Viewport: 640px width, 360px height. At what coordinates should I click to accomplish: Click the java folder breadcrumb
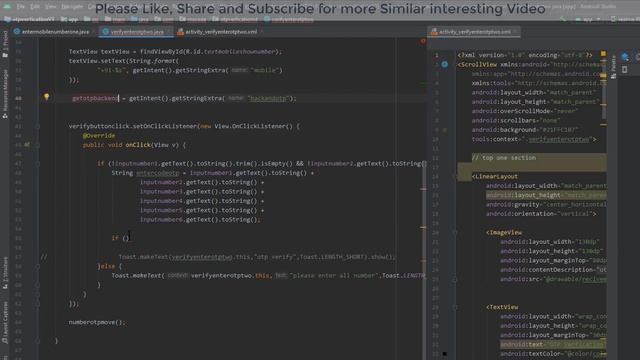coord(140,19)
